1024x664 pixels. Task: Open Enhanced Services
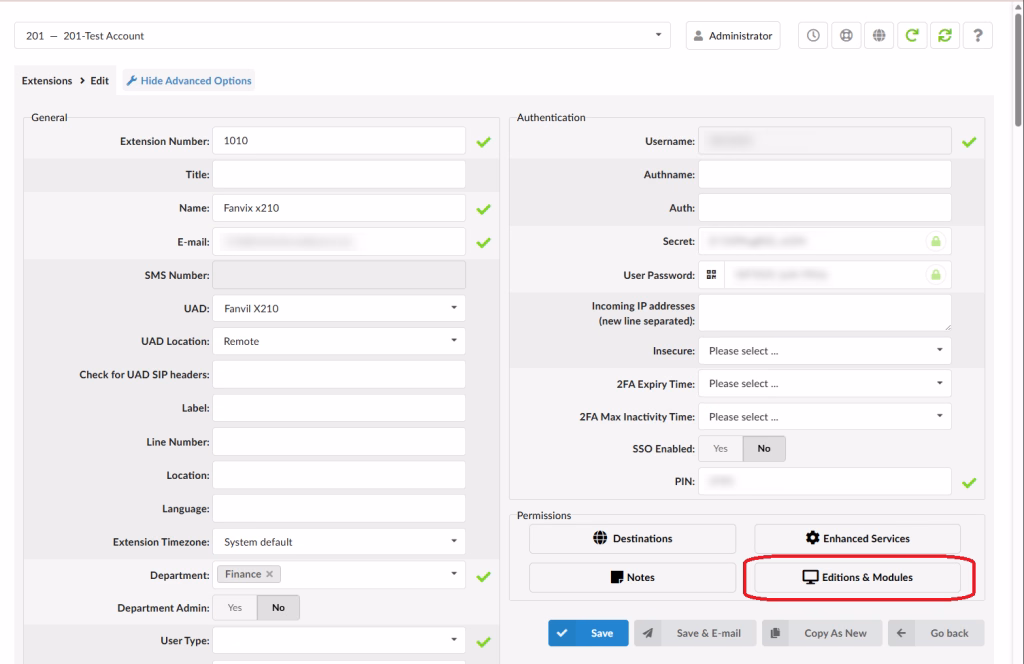click(857, 539)
